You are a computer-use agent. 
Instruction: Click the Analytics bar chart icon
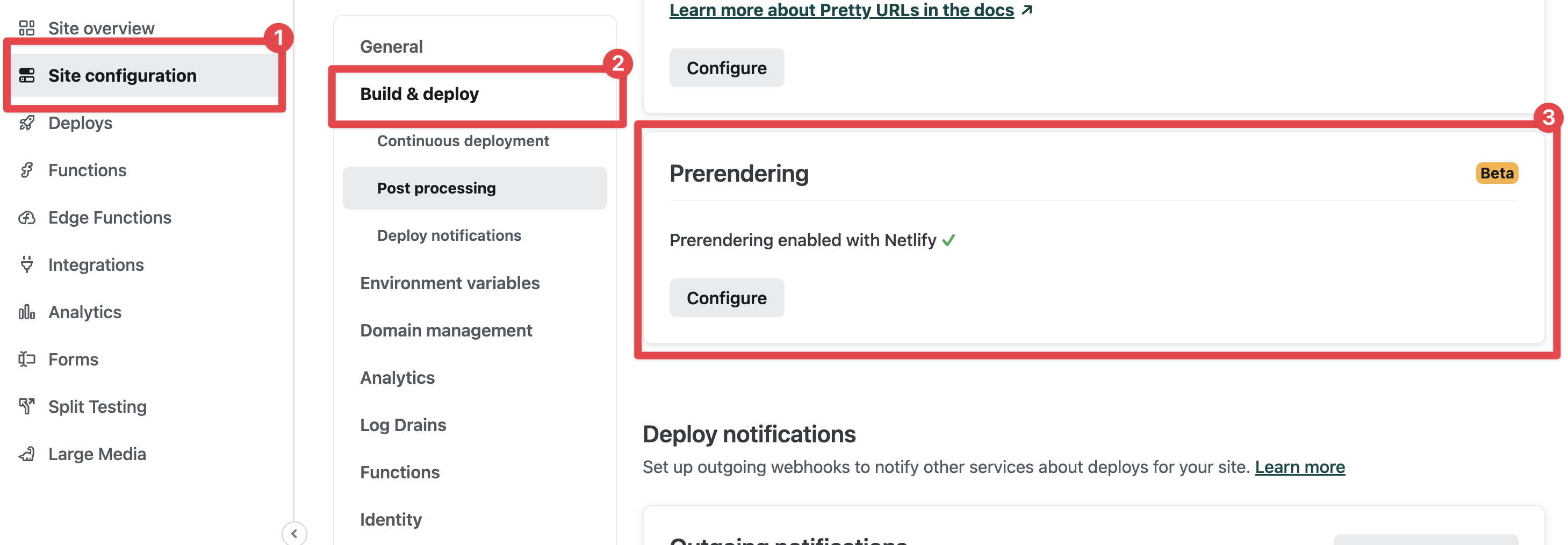[x=27, y=312]
